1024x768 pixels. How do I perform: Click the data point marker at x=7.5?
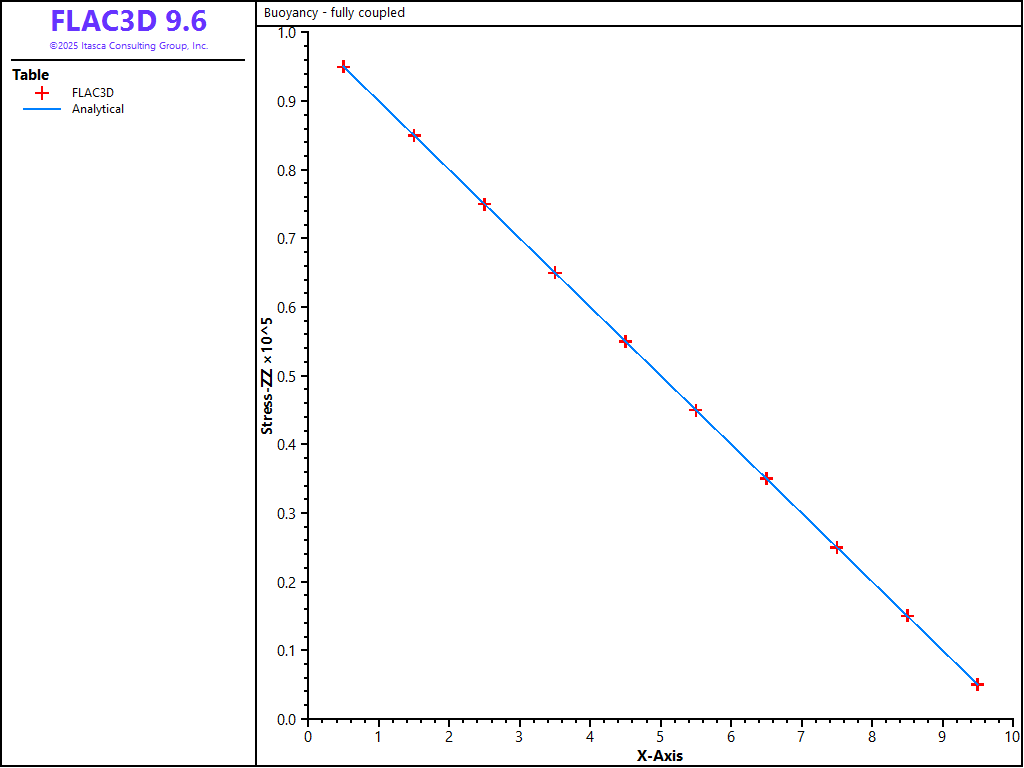tap(837, 547)
